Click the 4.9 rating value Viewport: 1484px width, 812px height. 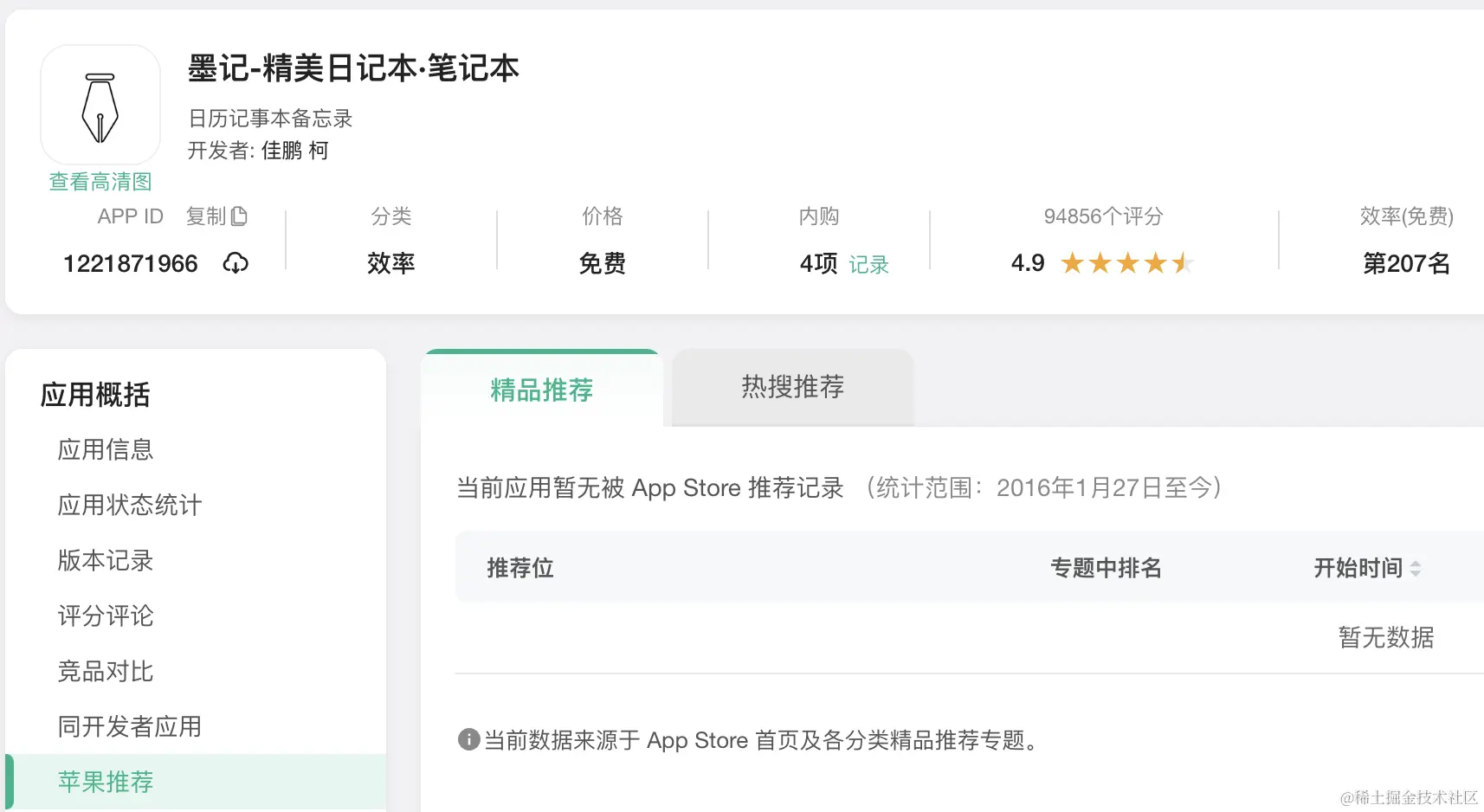(1028, 263)
